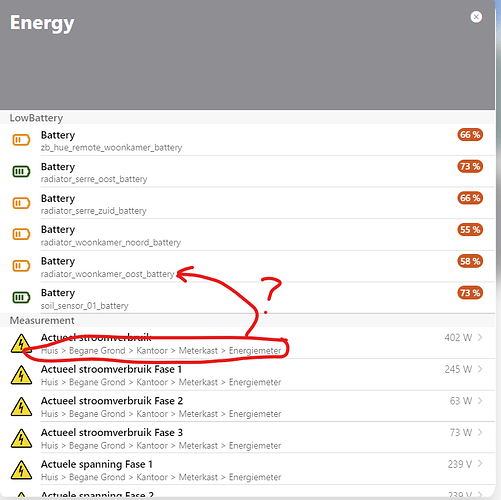Open chevron next to 402 W
Viewport: 501px width, 500px height.
(x=480, y=337)
